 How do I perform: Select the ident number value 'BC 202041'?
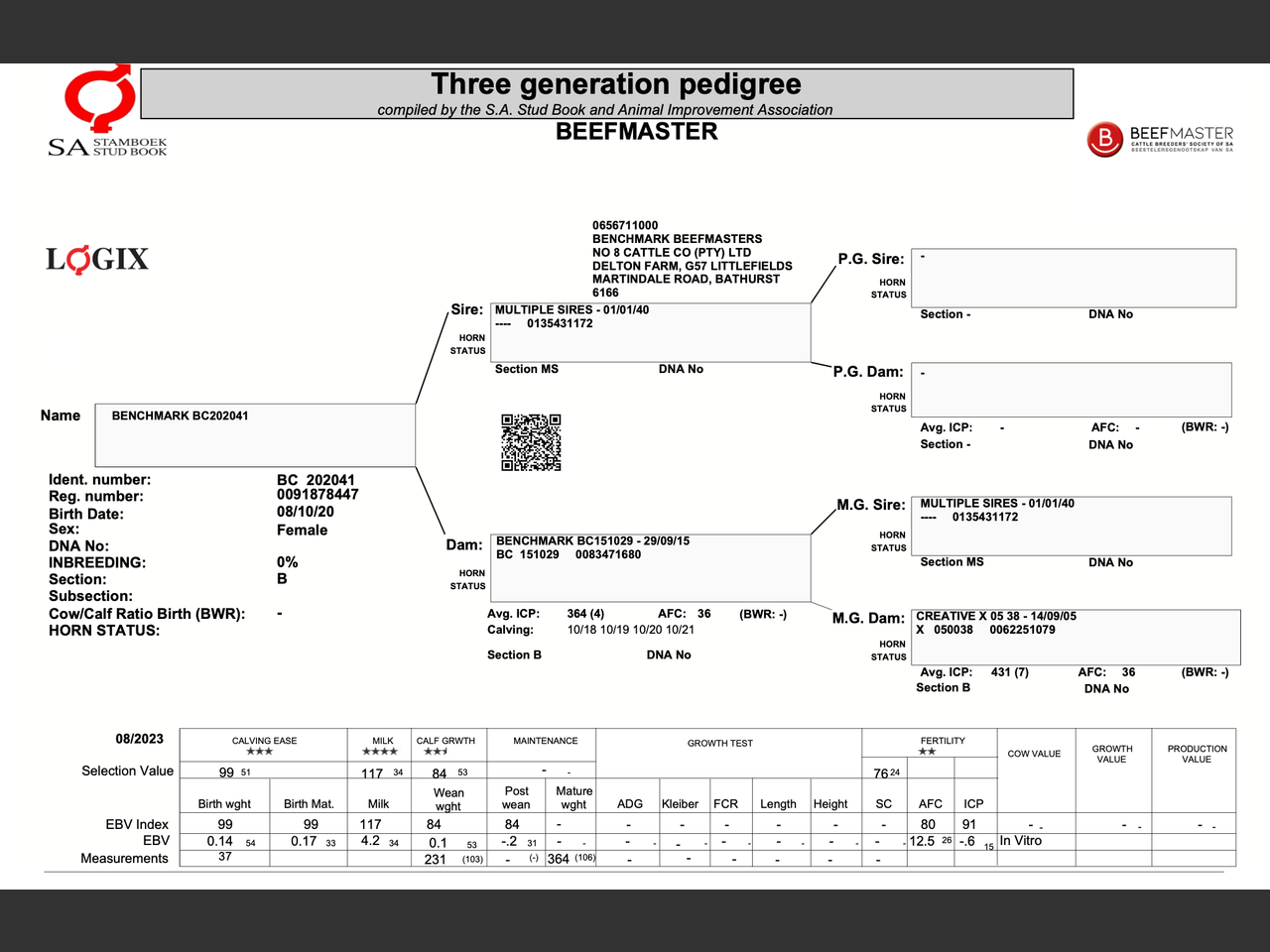click(x=316, y=480)
